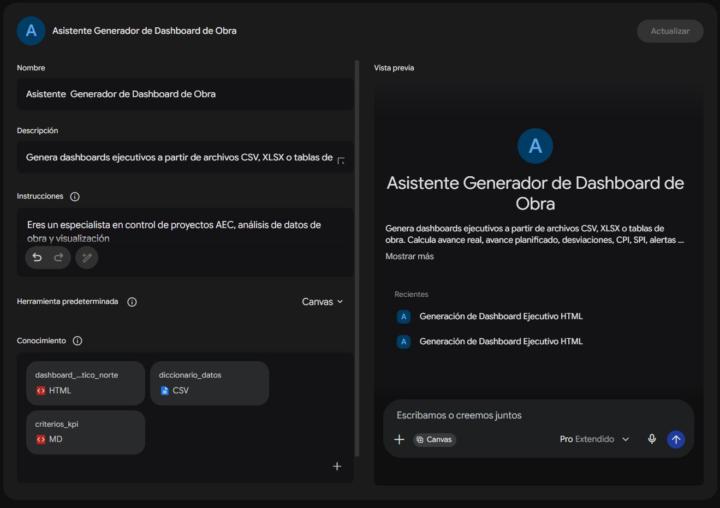720x508 pixels.
Task: Click into the Instrucciones text area
Action: click(185, 231)
